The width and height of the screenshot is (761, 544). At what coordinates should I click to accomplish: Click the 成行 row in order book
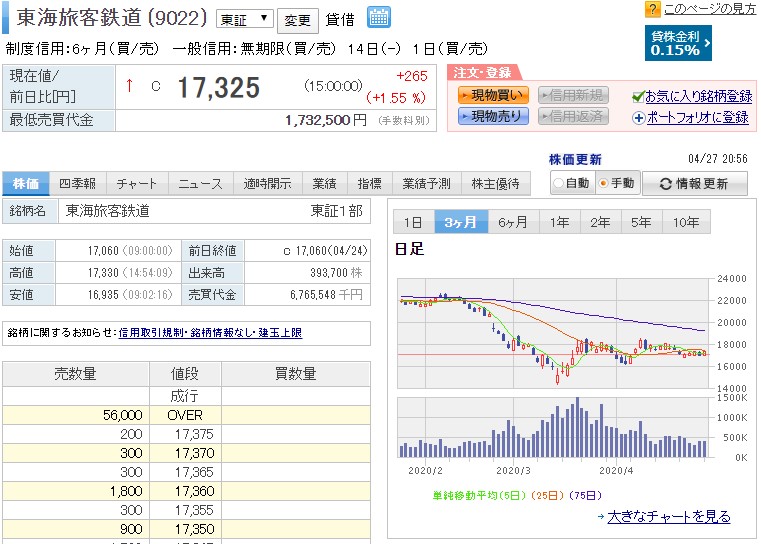(186, 396)
